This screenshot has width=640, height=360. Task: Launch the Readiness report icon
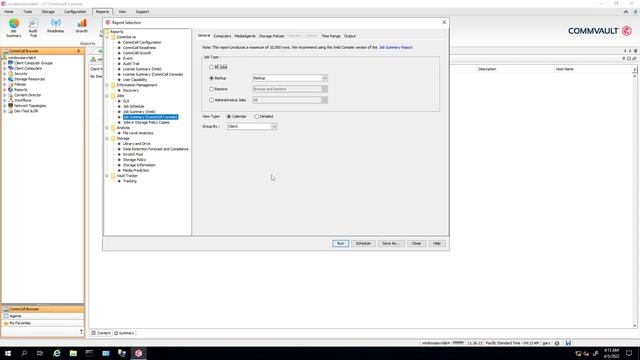[56, 26]
